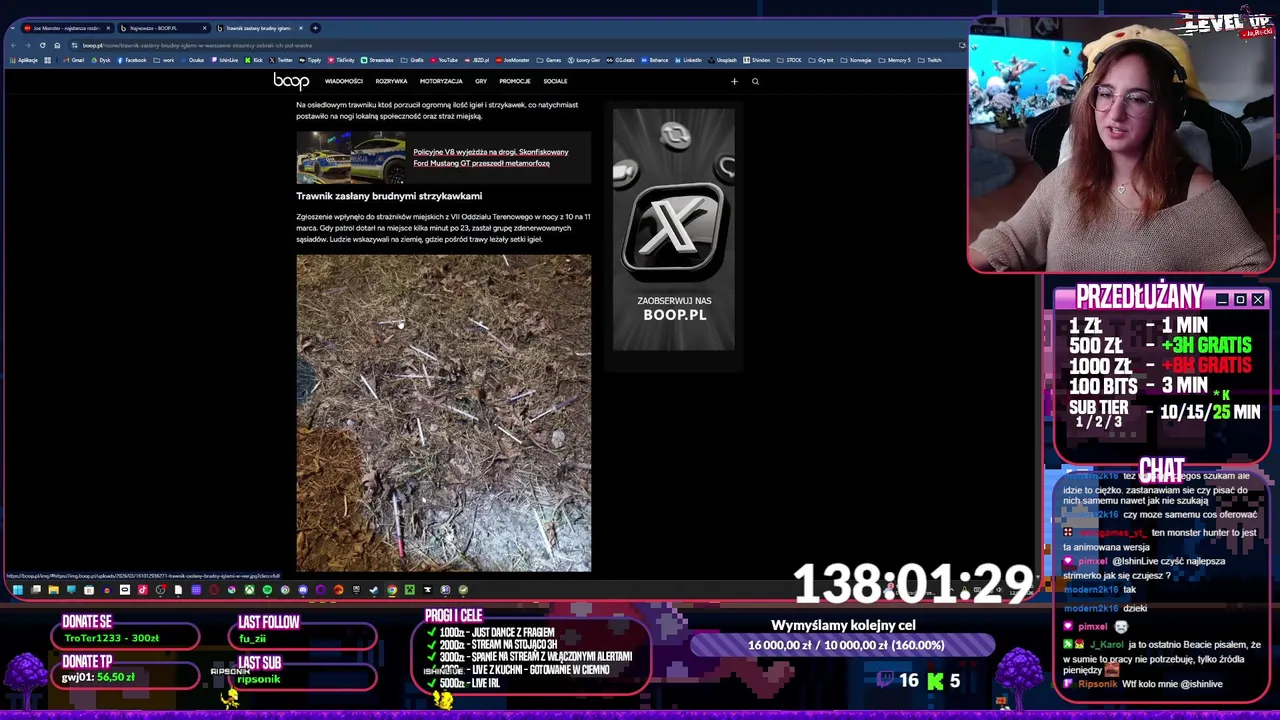Open the GRY menu item
Viewport: 1280px width, 720px height.
[481, 81]
